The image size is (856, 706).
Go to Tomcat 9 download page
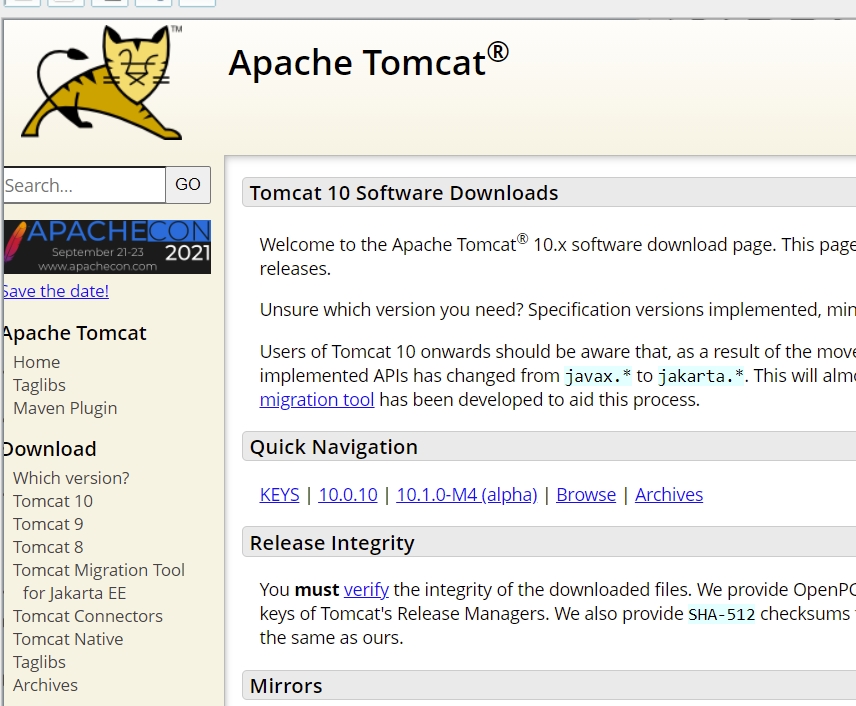[48, 524]
